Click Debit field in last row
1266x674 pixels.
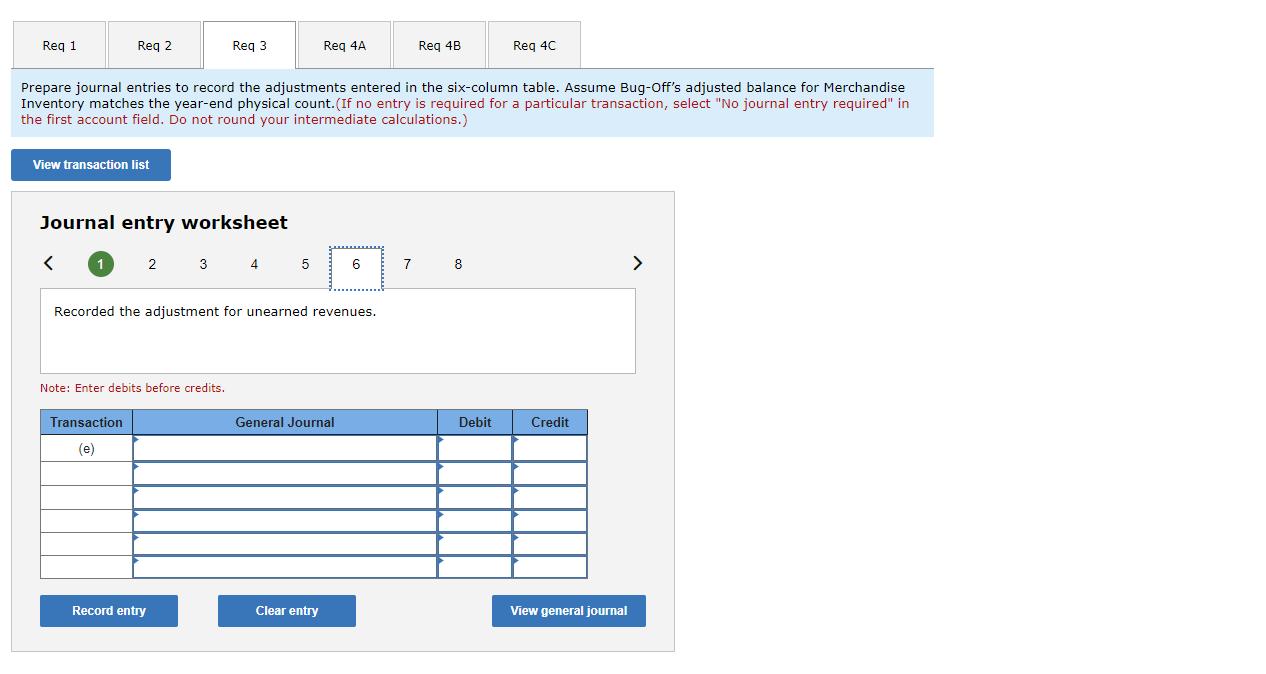tap(475, 567)
